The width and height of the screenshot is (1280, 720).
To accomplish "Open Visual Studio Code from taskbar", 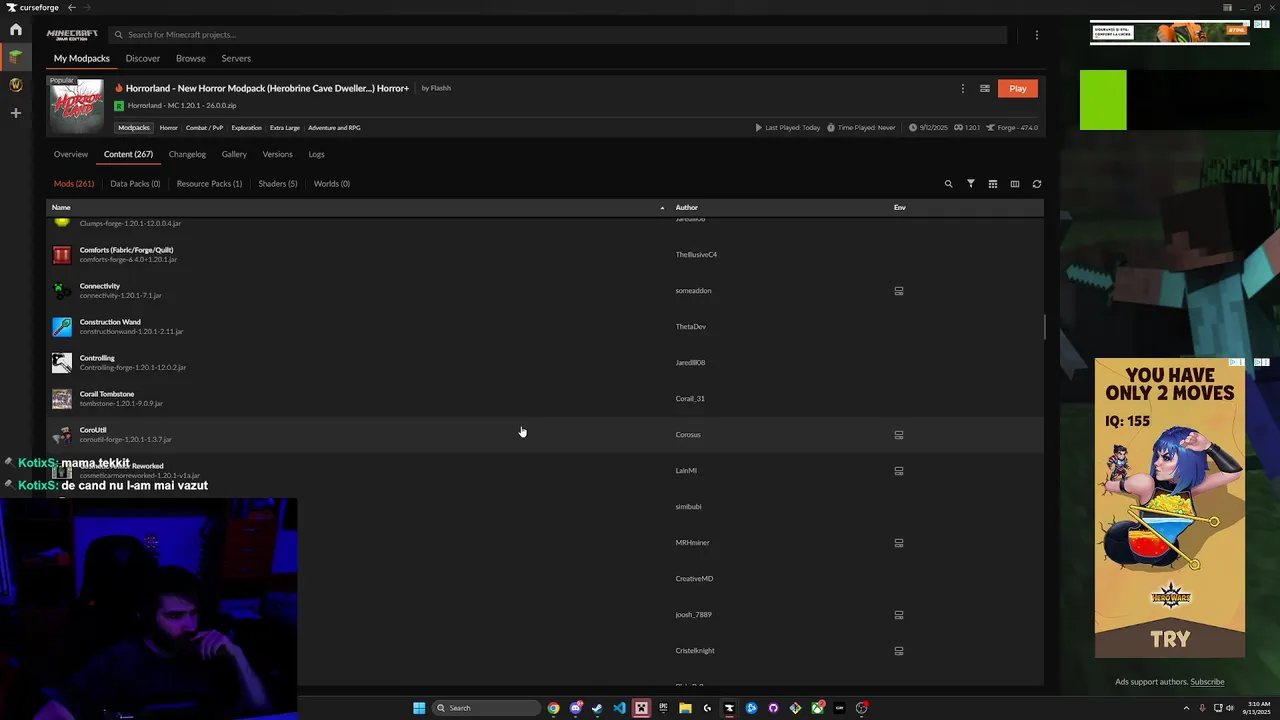I will pyautogui.click(x=619, y=708).
